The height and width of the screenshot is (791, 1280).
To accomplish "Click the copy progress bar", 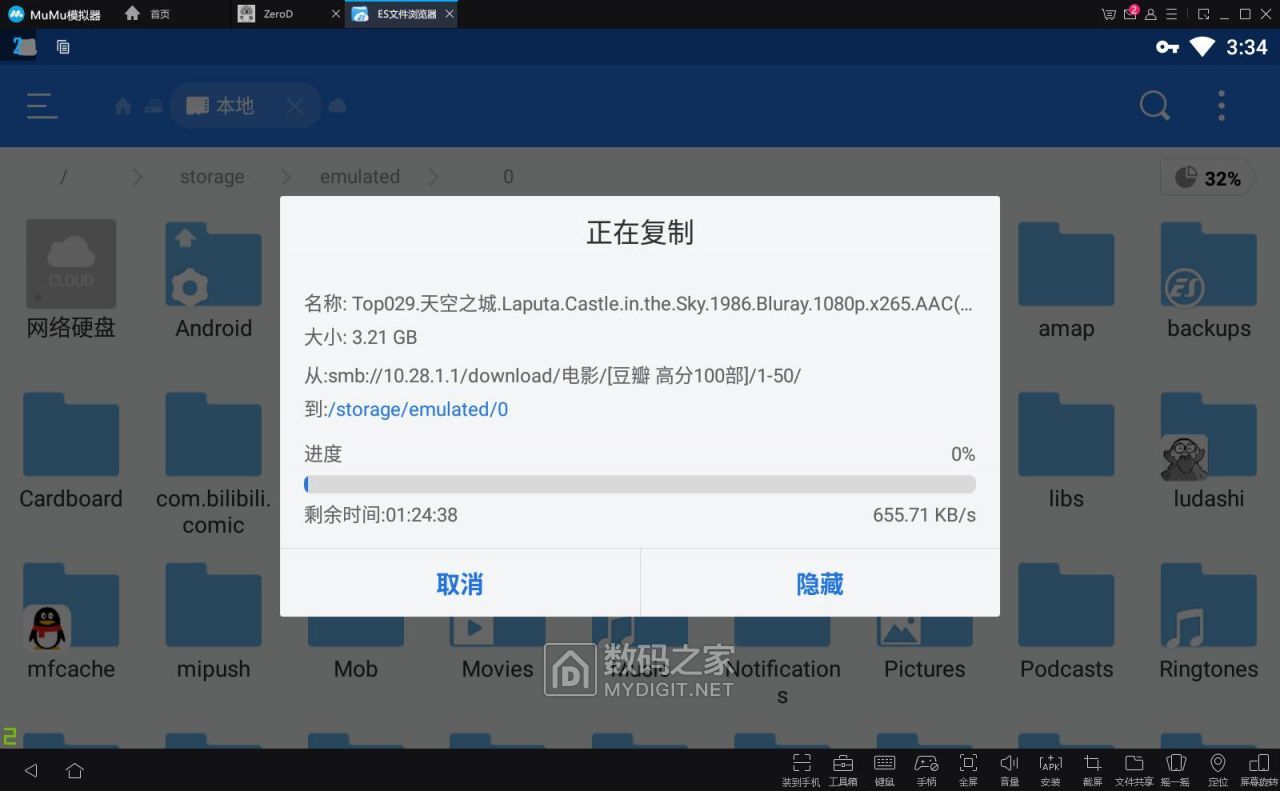I will (639, 485).
